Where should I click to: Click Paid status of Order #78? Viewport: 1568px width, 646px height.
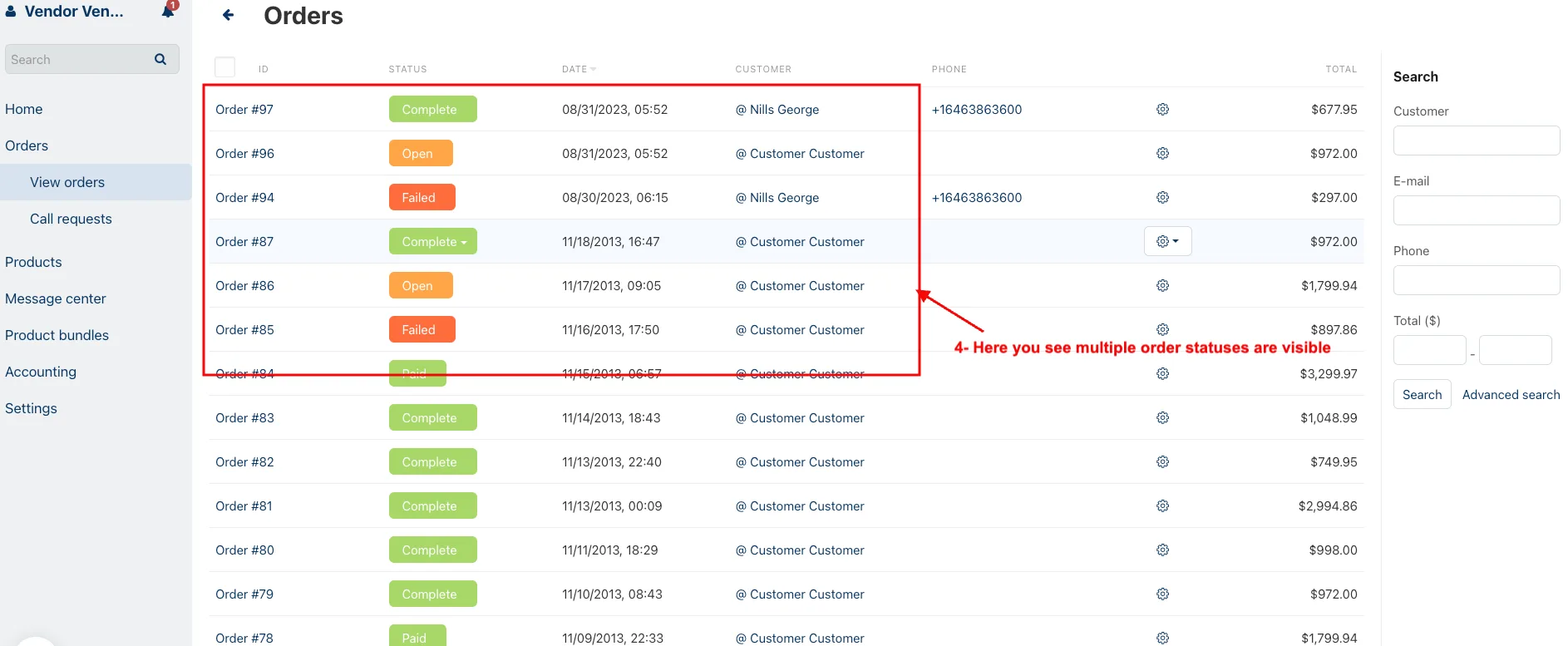pyautogui.click(x=417, y=636)
